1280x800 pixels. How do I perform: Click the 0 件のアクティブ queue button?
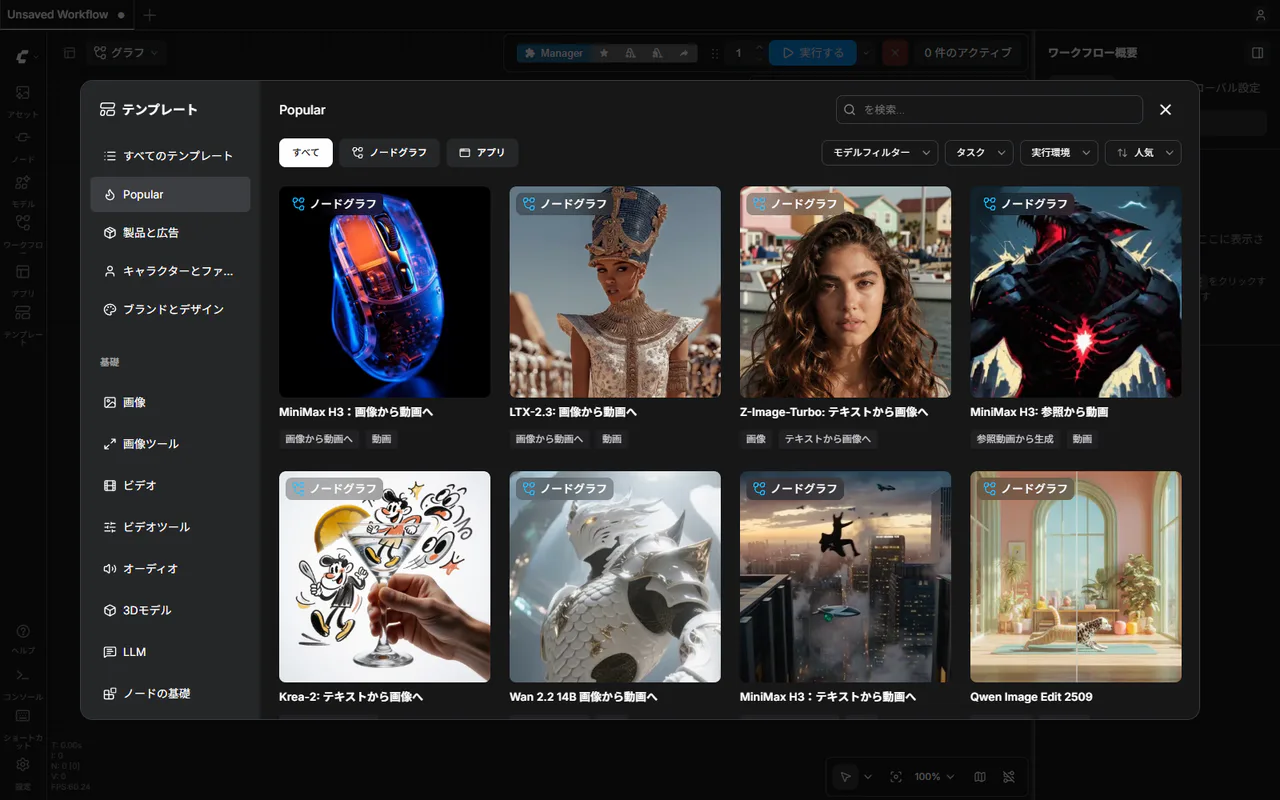coord(967,53)
